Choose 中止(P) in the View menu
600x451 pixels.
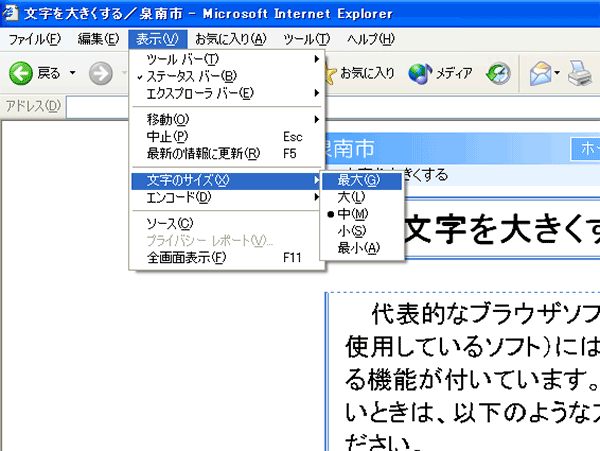(227, 137)
